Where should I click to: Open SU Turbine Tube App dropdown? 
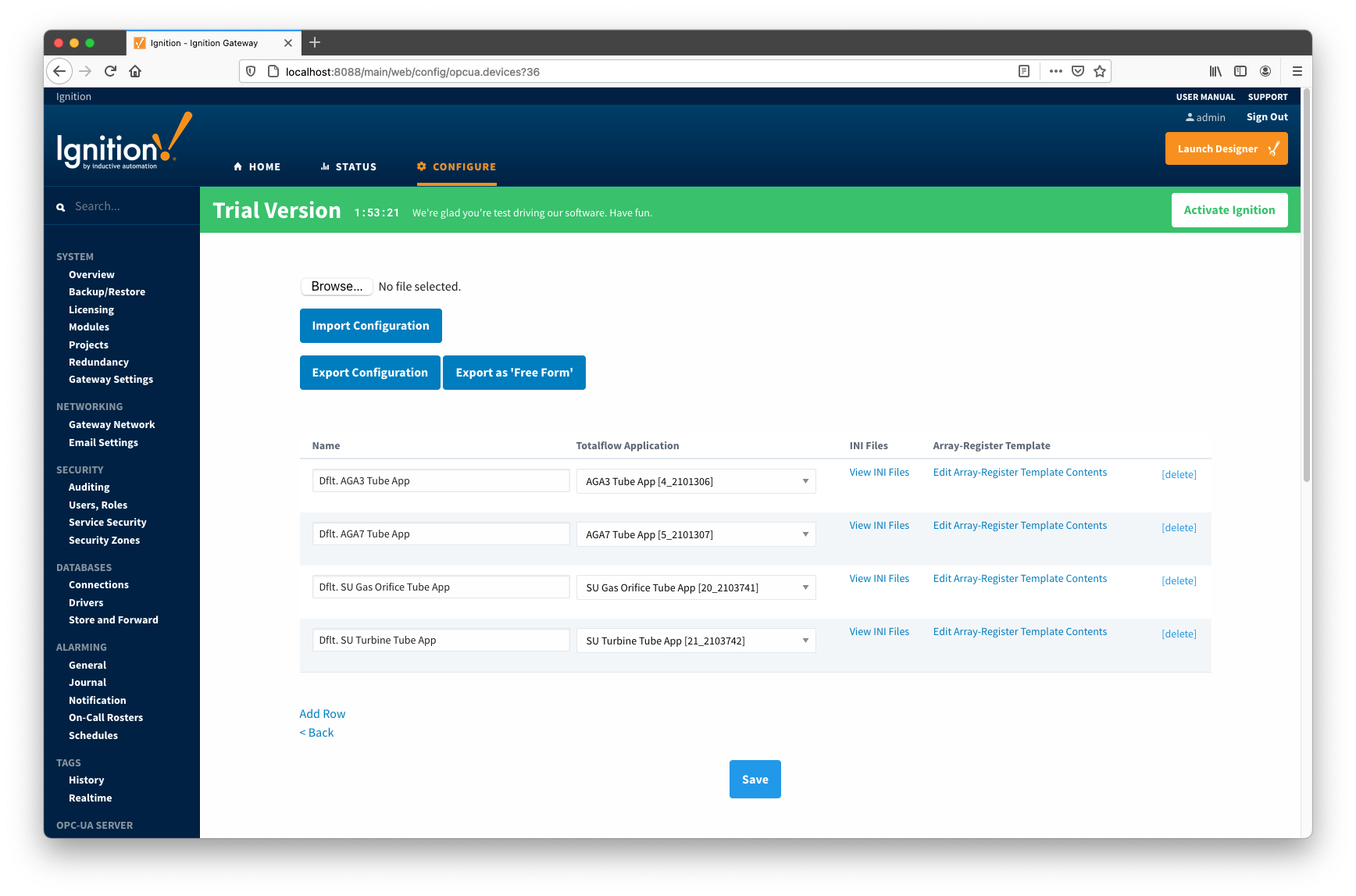click(696, 641)
